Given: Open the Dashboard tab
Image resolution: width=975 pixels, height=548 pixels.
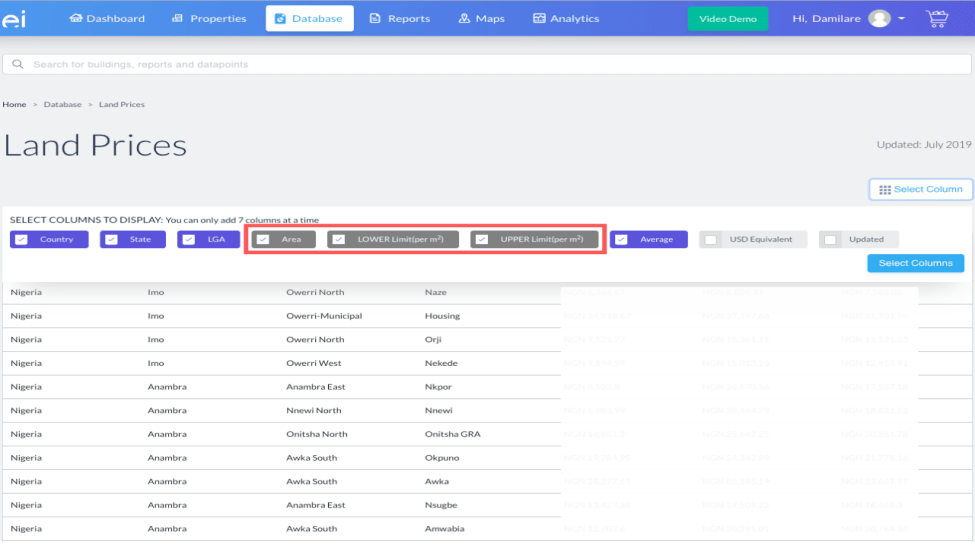Looking at the screenshot, I should point(107,19).
